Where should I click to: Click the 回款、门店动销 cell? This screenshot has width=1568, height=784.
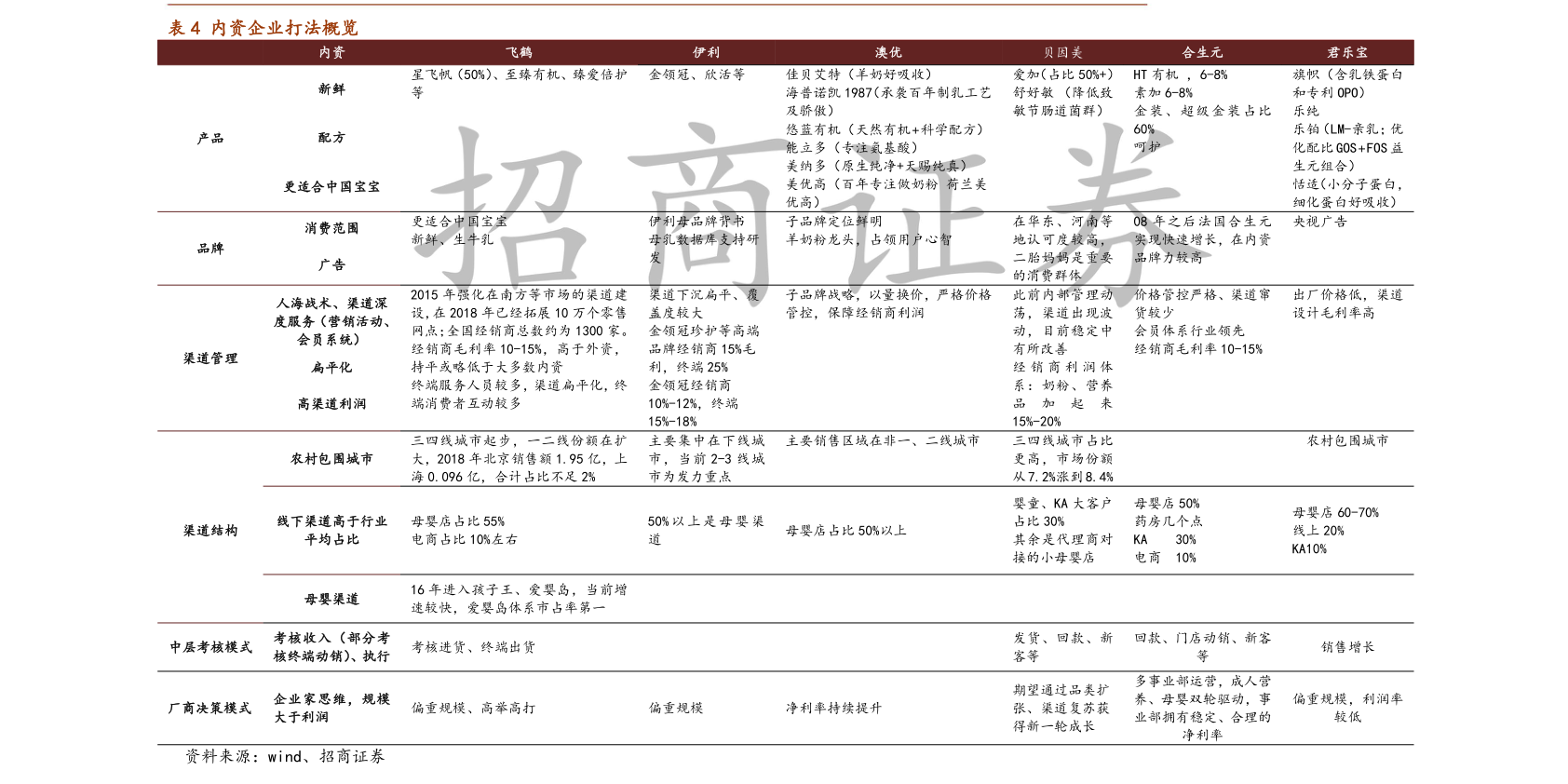coord(1202,646)
